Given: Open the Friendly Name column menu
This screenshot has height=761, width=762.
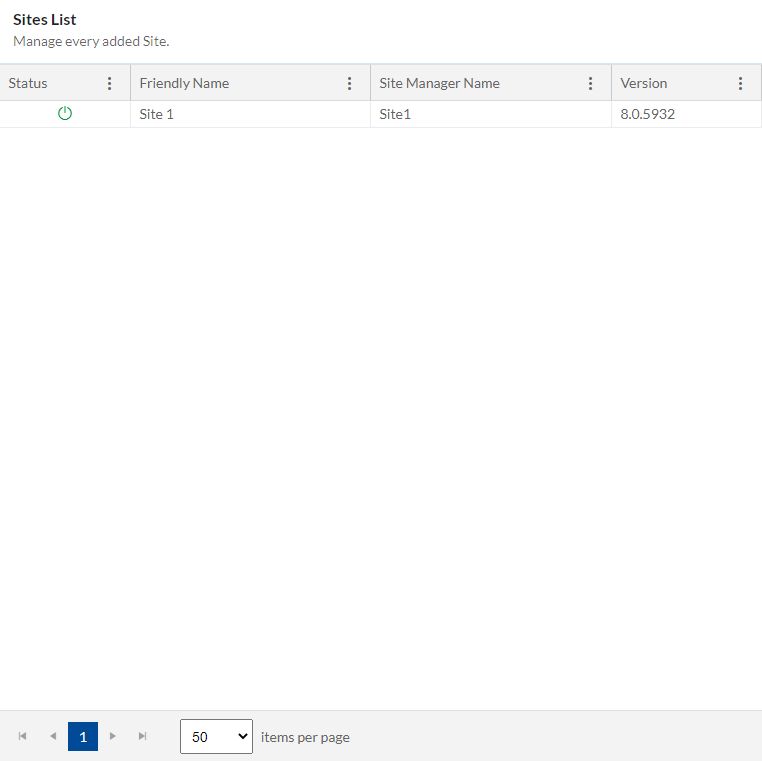Looking at the screenshot, I should 349,84.
